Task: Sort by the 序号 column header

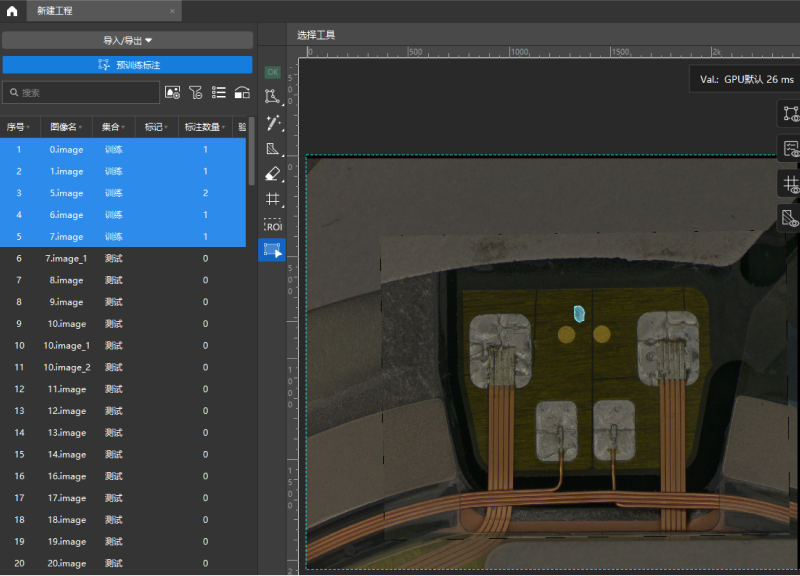Action: (x=18, y=127)
